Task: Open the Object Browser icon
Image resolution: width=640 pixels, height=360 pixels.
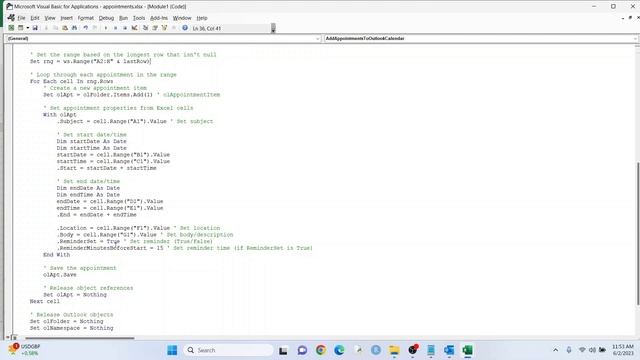Action: tap(164, 28)
